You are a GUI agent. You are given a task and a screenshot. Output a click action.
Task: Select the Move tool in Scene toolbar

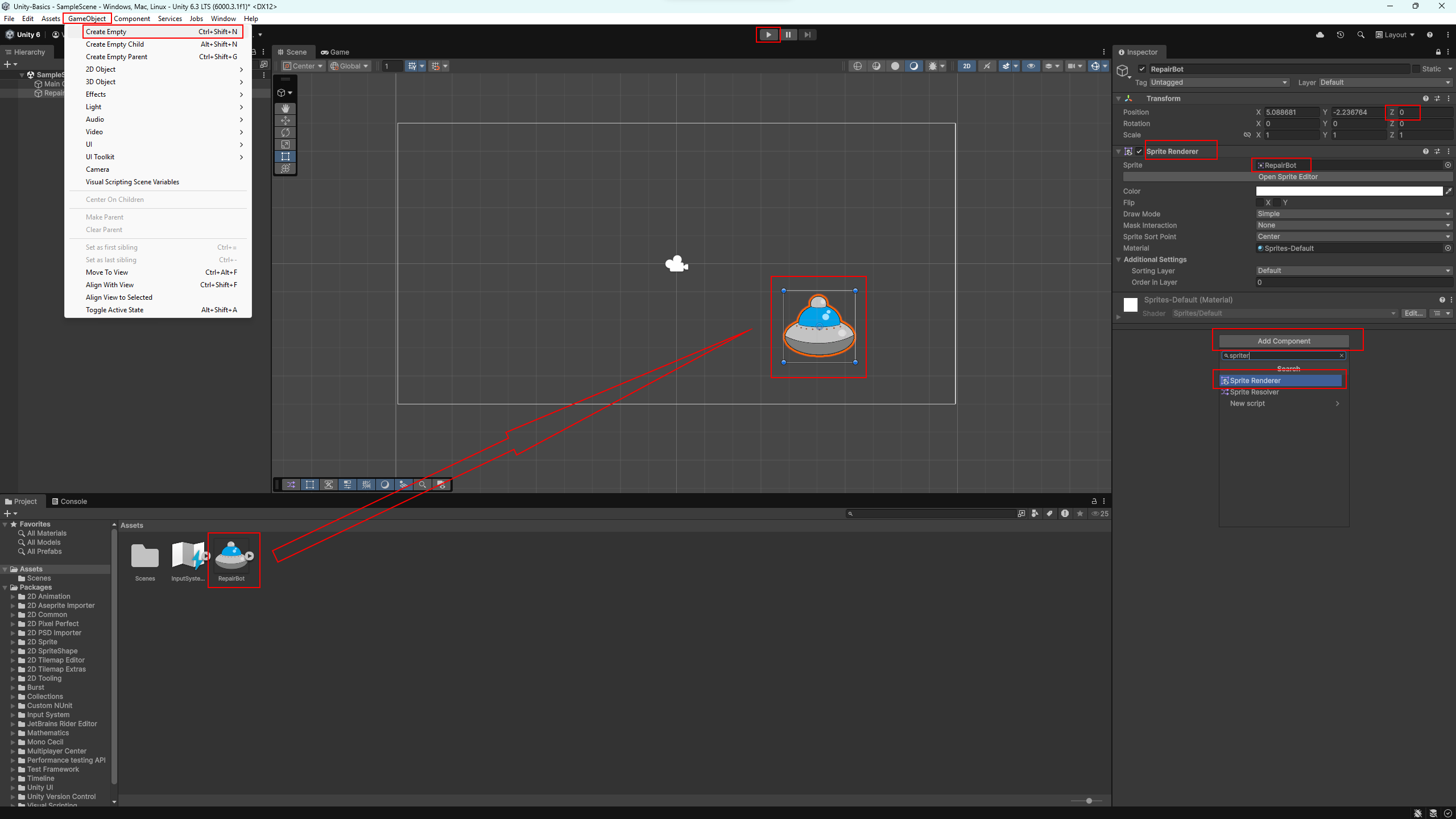pos(286,120)
